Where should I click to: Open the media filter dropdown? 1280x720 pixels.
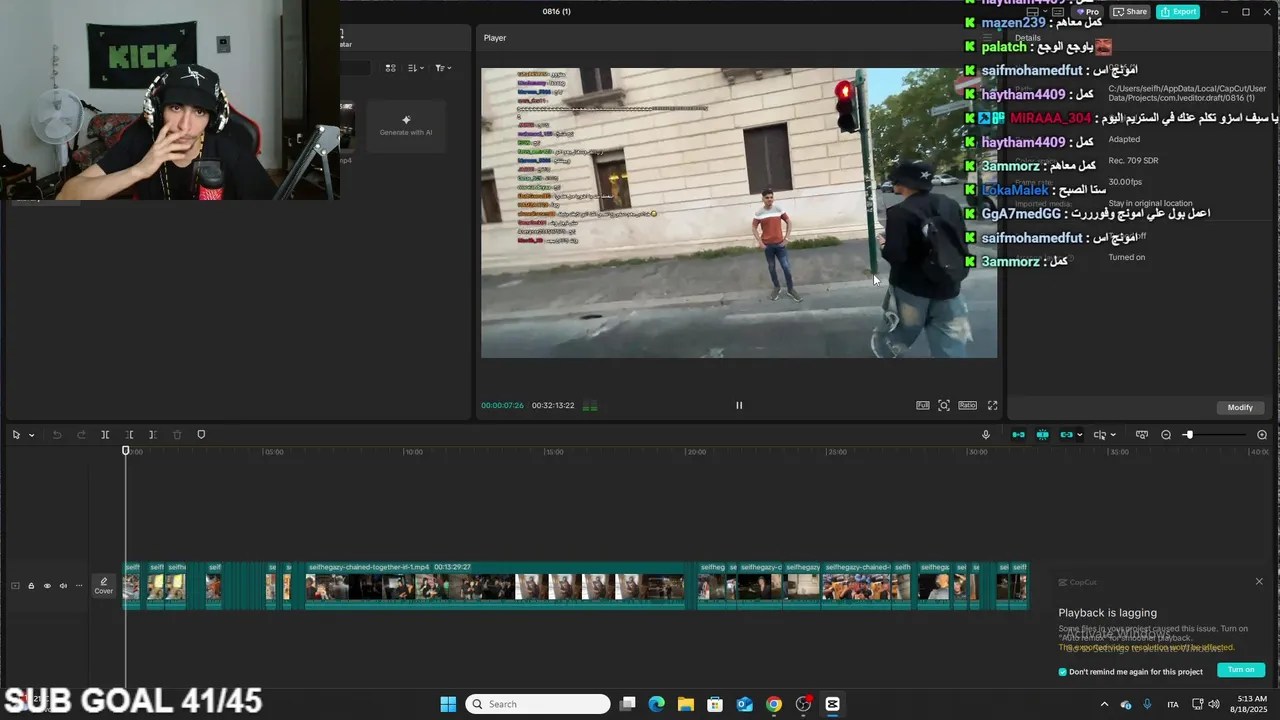[x=443, y=68]
